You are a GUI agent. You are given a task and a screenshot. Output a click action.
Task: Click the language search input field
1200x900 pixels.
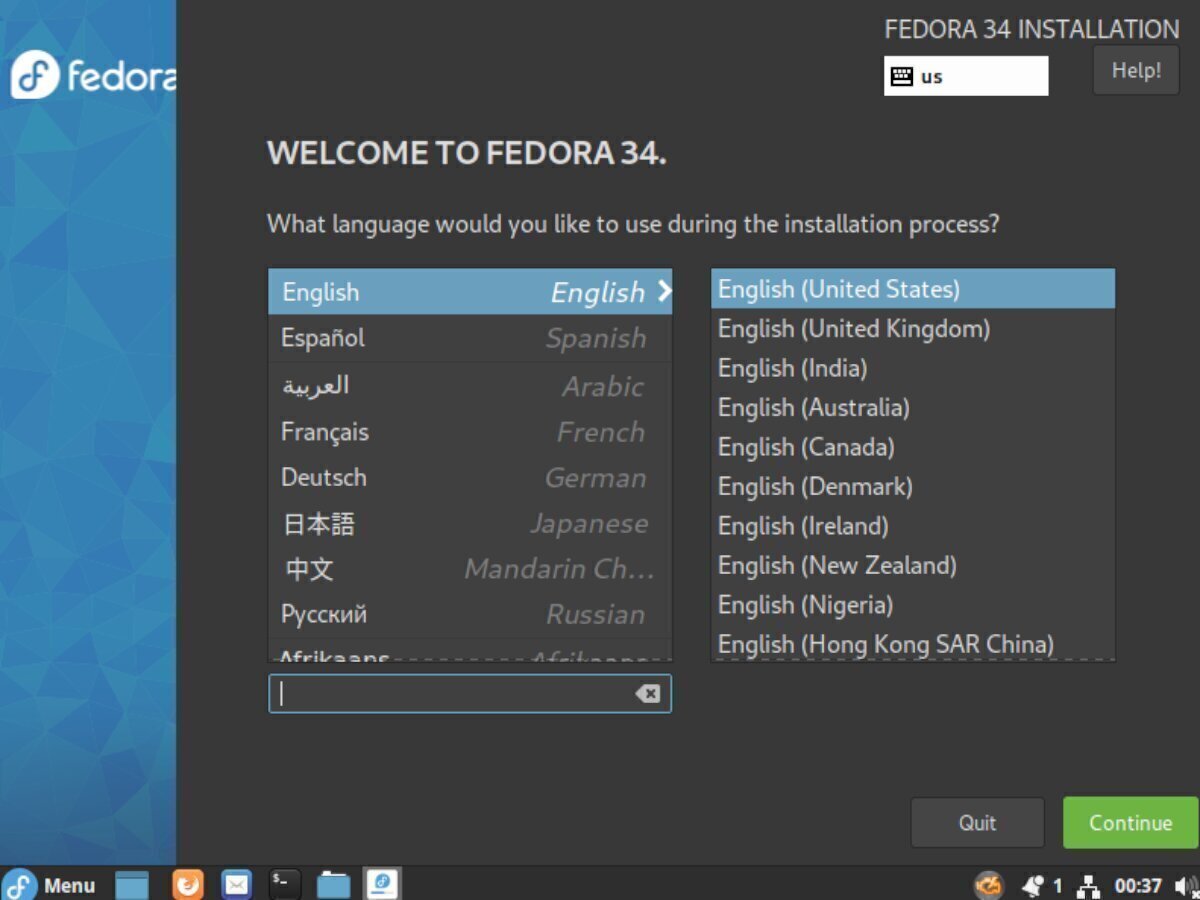pyautogui.click(x=450, y=692)
